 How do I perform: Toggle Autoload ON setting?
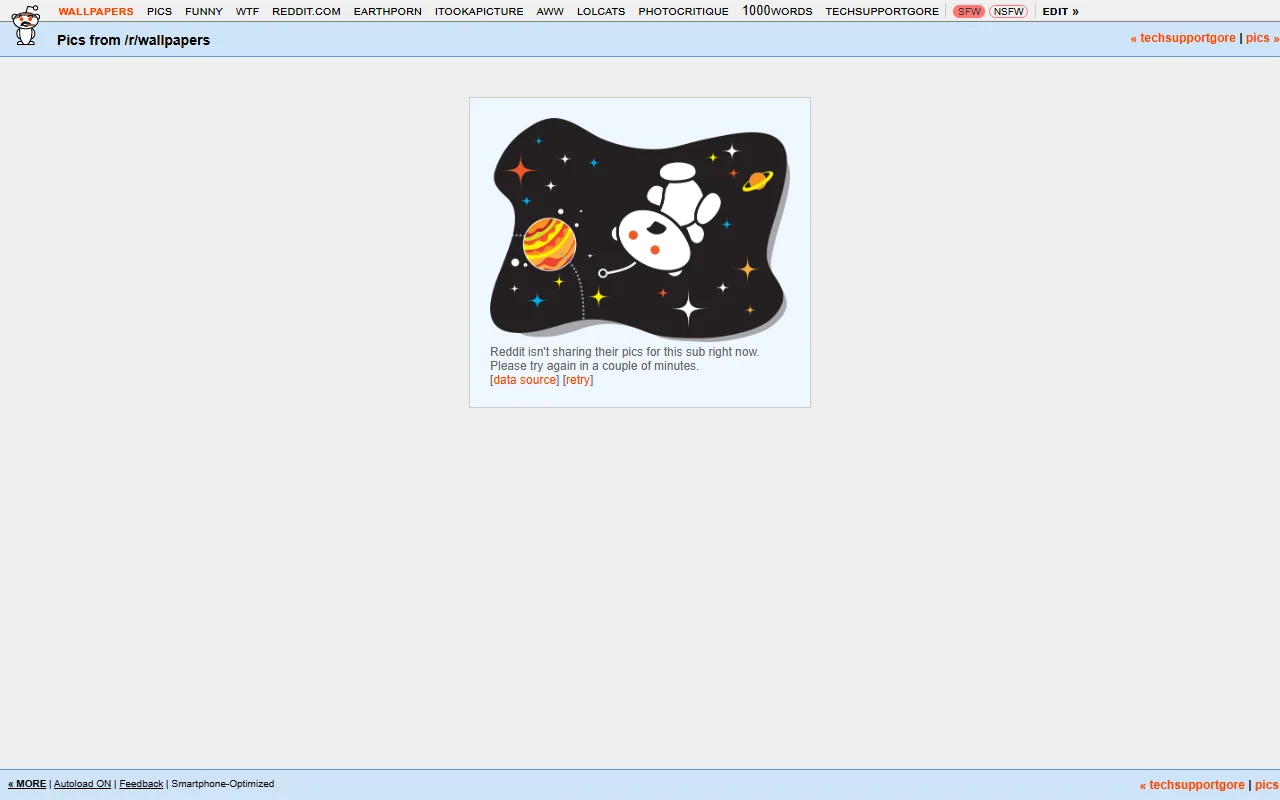coord(81,783)
